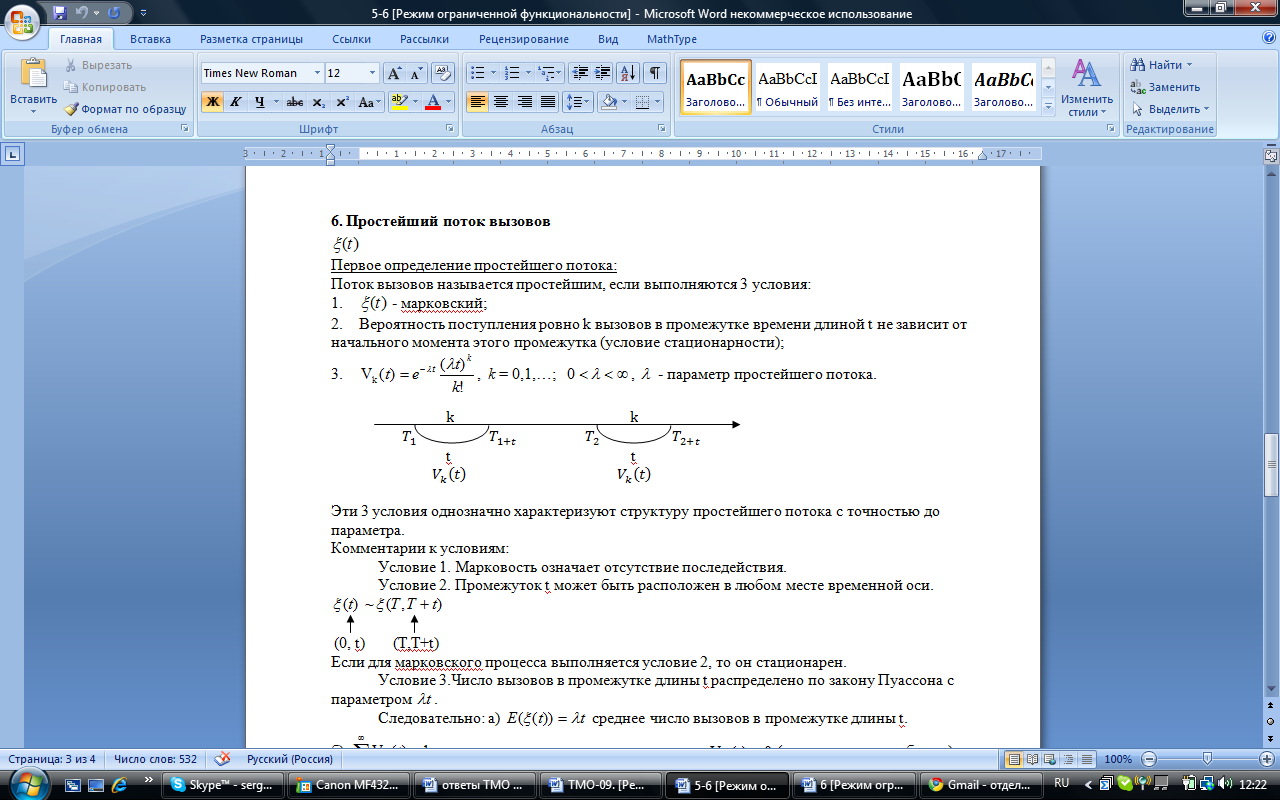Toggle superscript x² formatting
The image size is (1280, 800).
point(342,102)
